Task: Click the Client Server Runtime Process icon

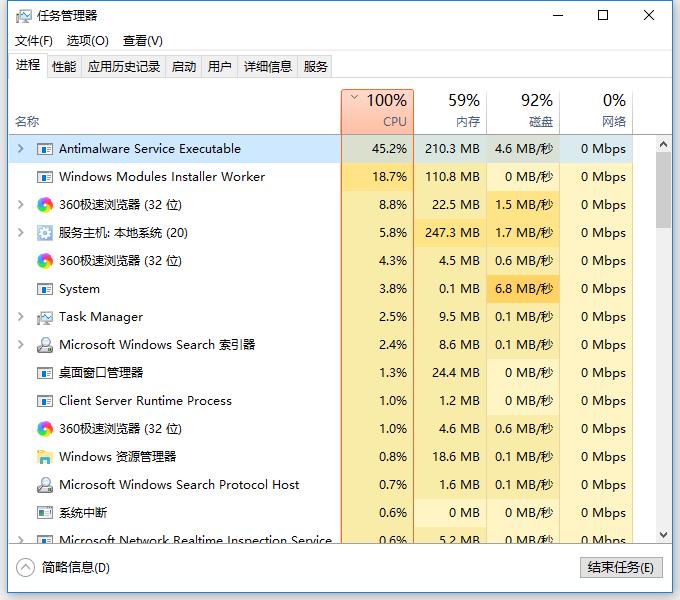Action: coord(45,401)
